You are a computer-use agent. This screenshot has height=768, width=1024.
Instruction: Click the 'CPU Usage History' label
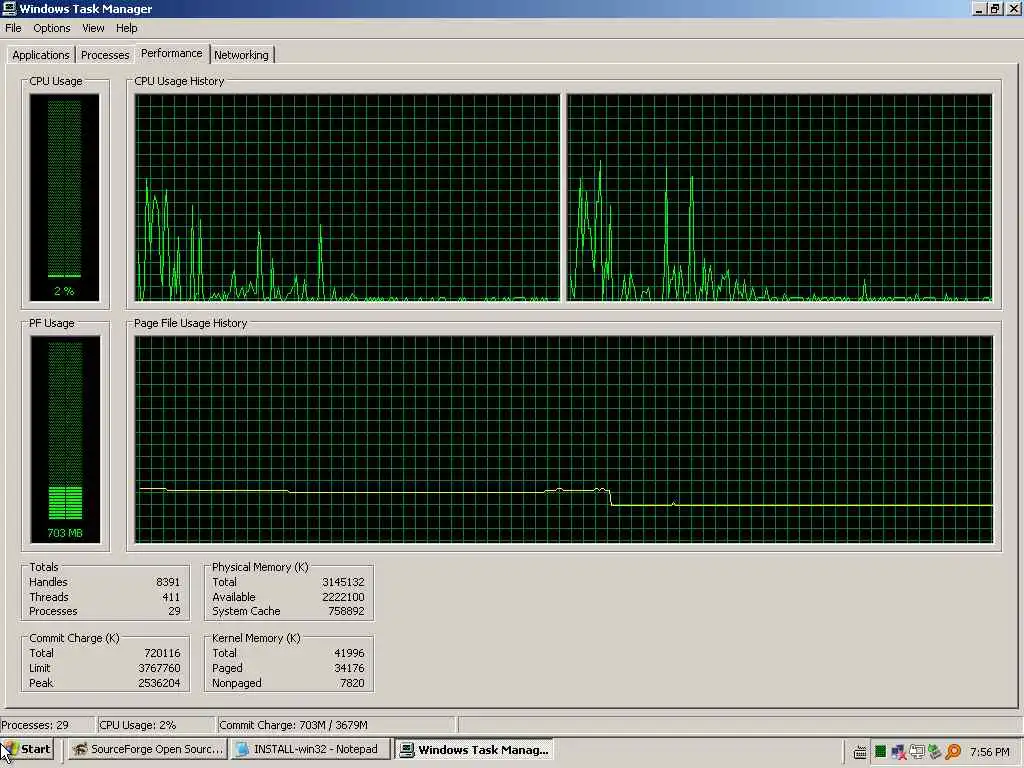179,81
